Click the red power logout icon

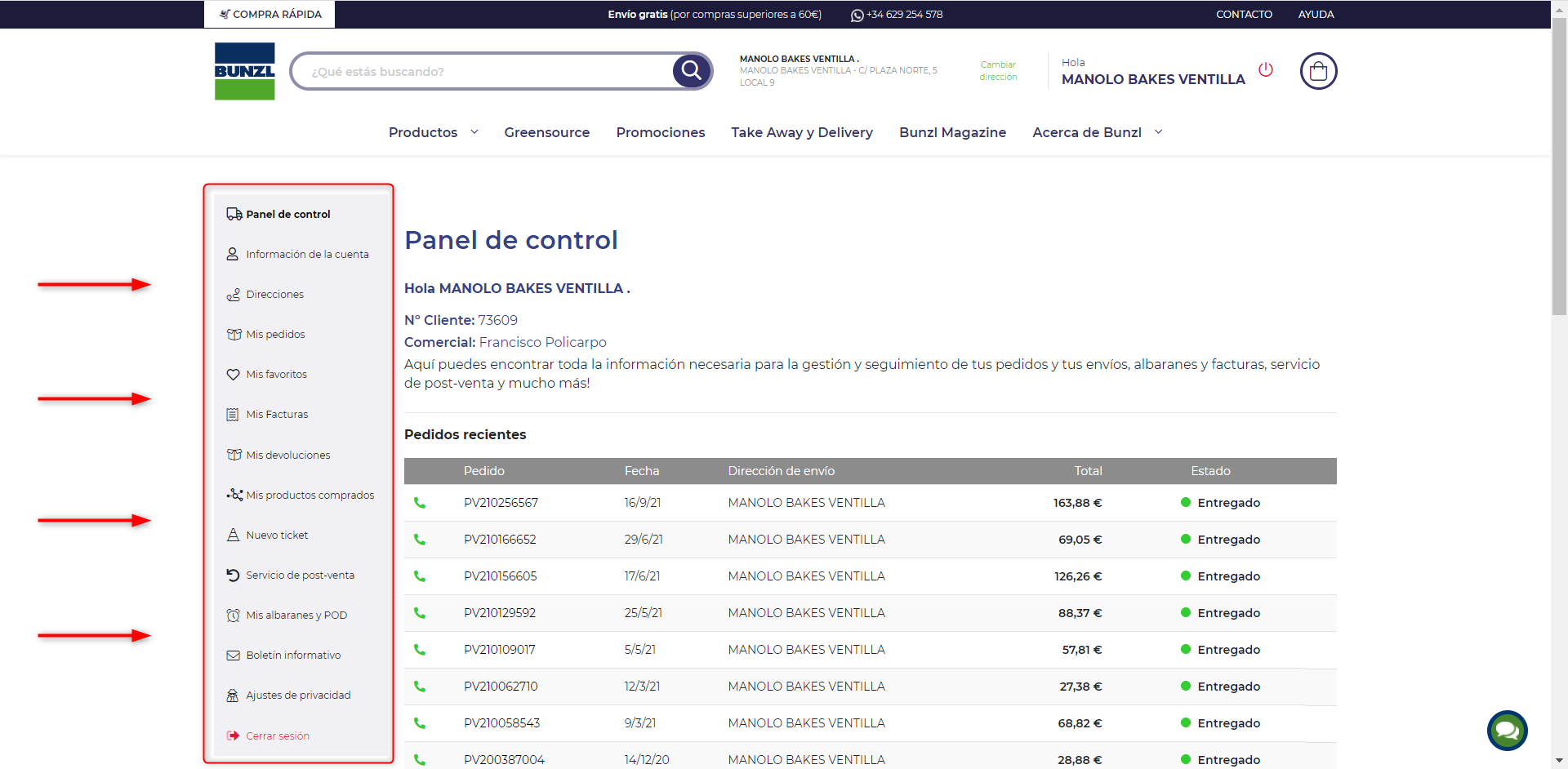tap(1266, 69)
